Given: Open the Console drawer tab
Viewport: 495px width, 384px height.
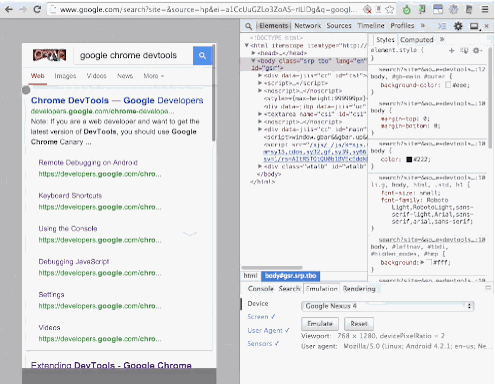Looking at the screenshot, I should point(261,289).
